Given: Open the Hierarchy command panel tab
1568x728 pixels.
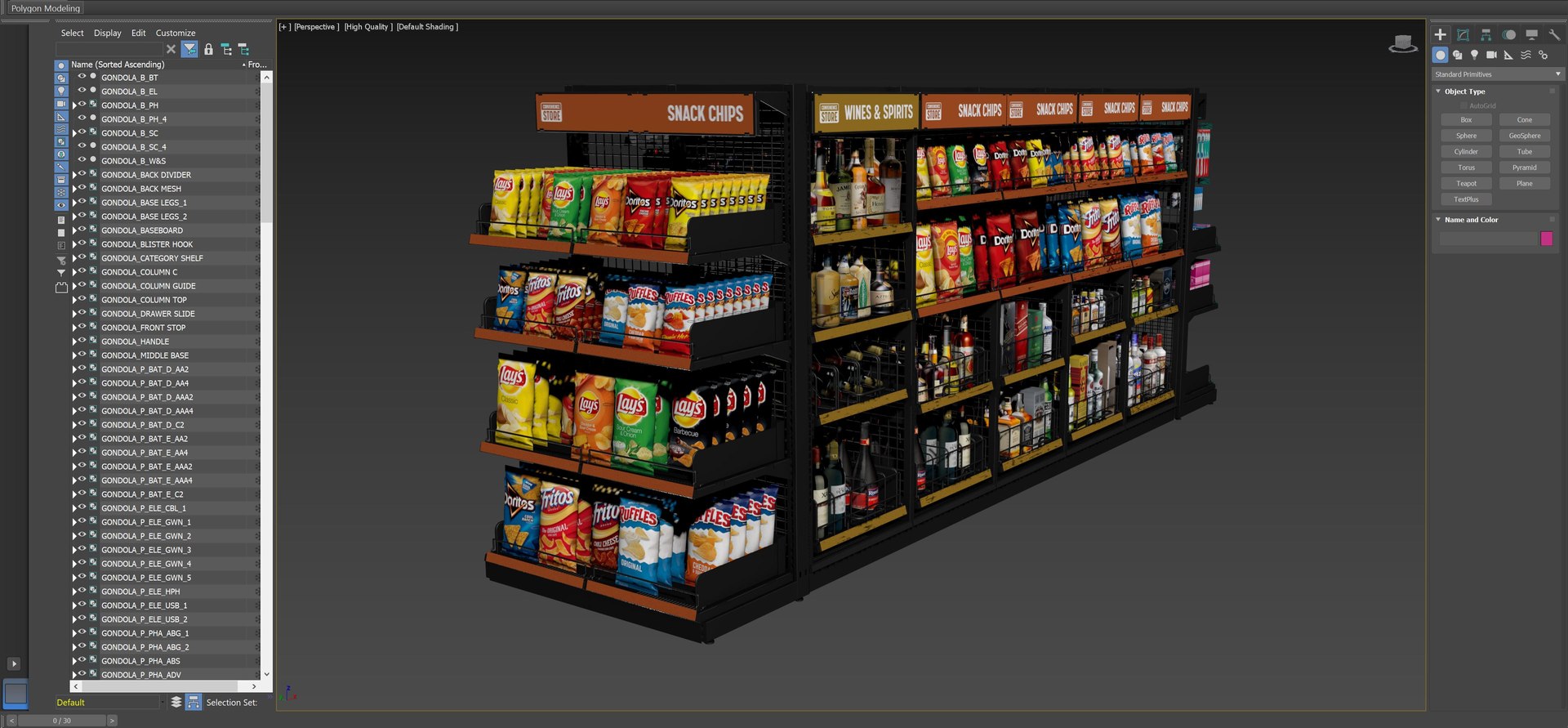Looking at the screenshot, I should pyautogui.click(x=1486, y=34).
